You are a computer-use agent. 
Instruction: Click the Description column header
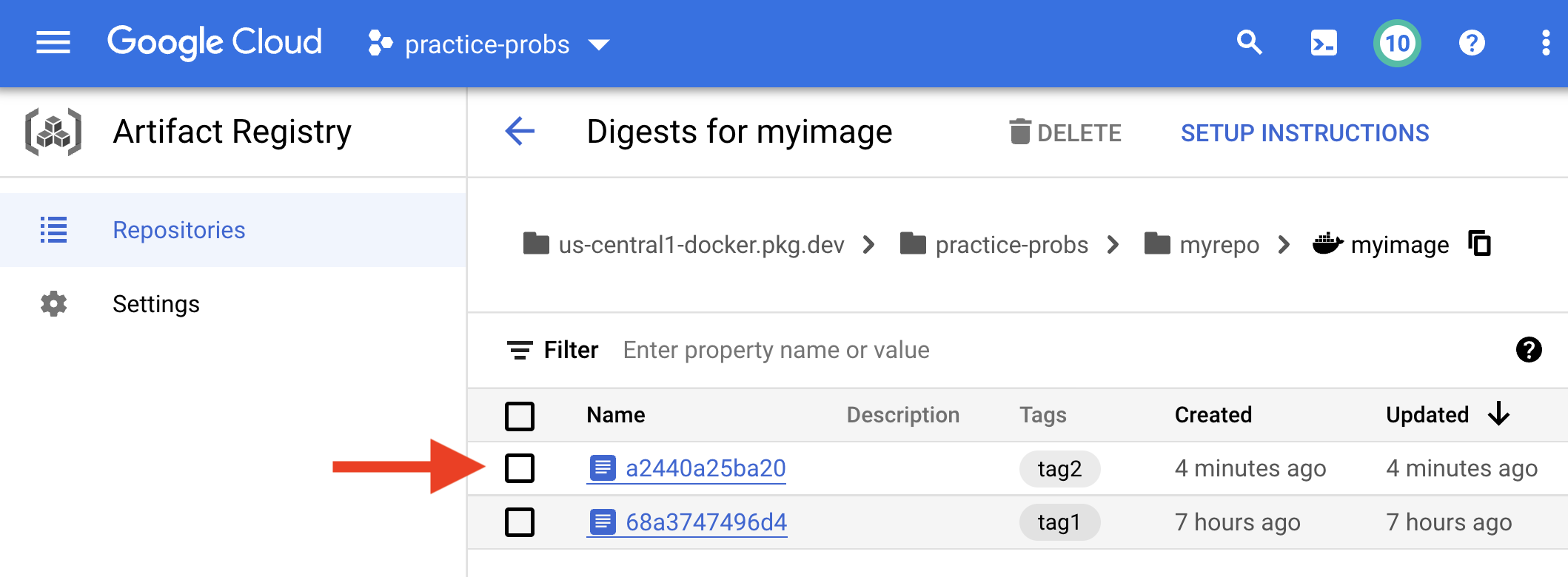tap(902, 415)
